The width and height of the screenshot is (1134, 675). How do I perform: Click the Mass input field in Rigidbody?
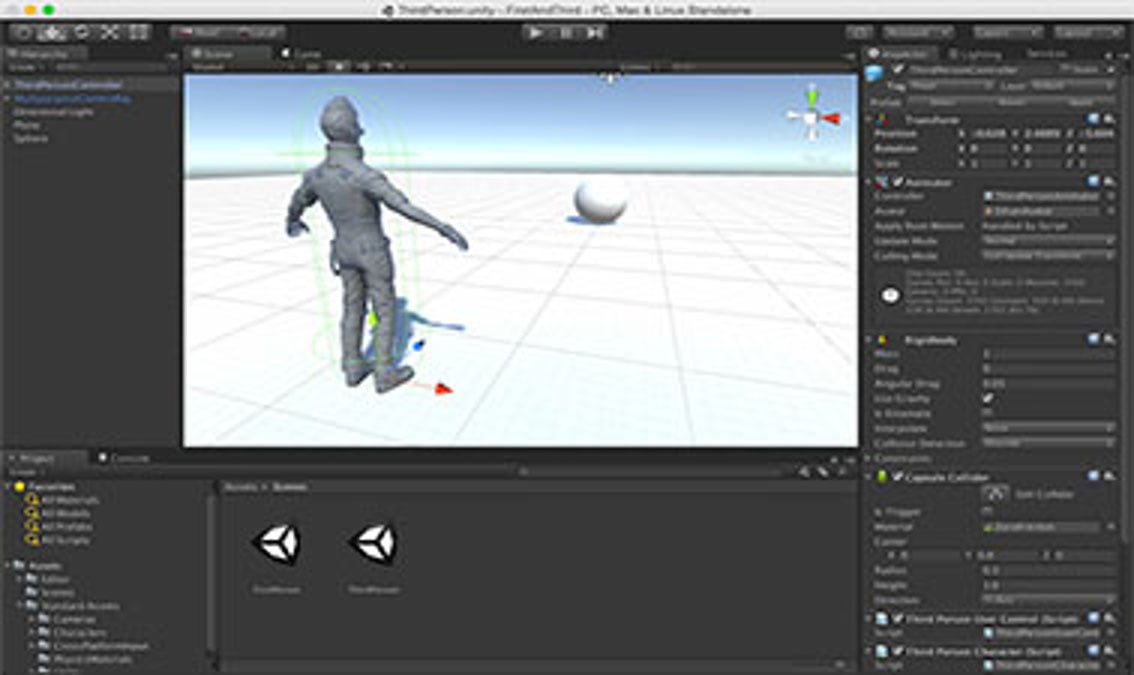pyautogui.click(x=1048, y=354)
